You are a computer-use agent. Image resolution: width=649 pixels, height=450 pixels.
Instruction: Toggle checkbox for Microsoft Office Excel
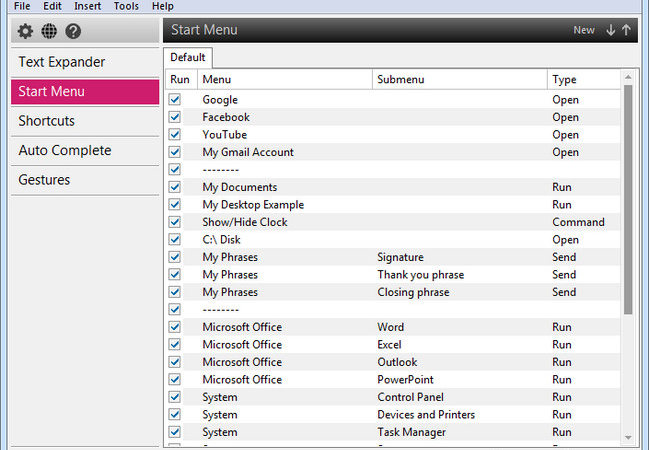(x=175, y=344)
